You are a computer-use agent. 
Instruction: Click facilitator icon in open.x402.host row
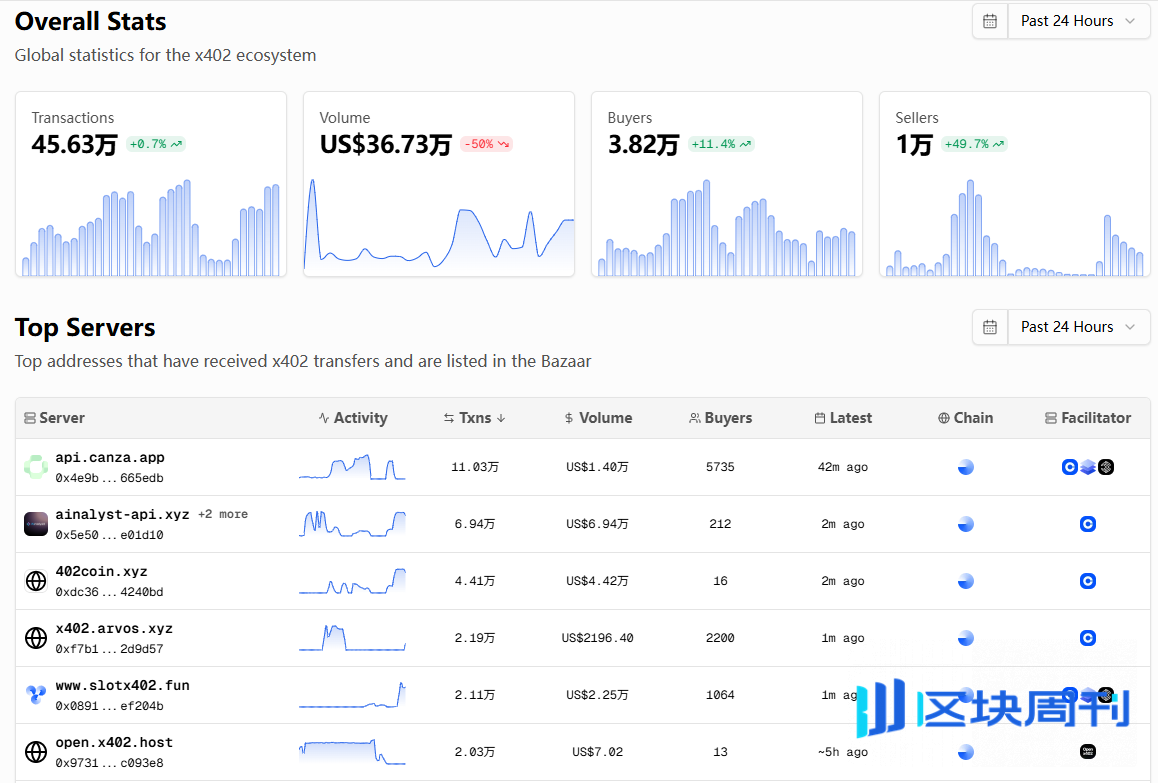click(x=1088, y=752)
